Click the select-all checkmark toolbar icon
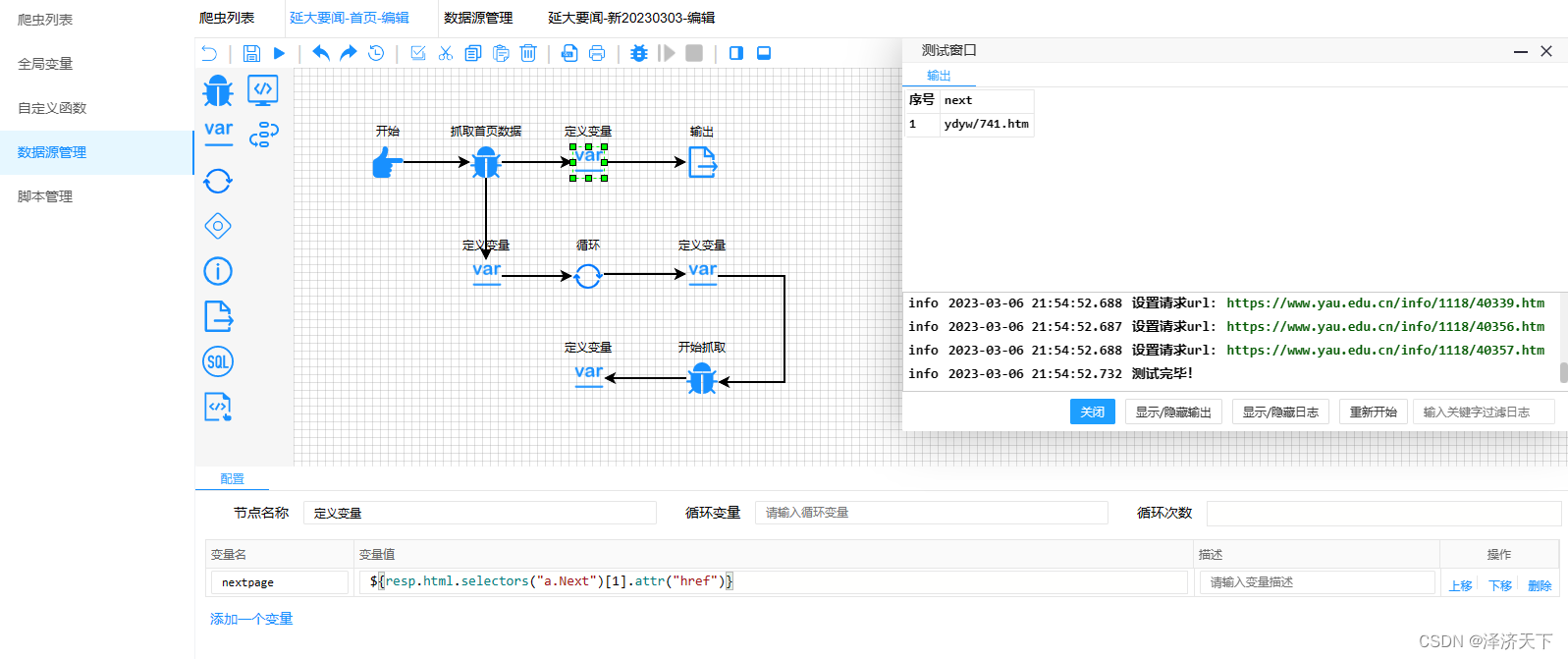The width and height of the screenshot is (1568, 659). (x=418, y=53)
